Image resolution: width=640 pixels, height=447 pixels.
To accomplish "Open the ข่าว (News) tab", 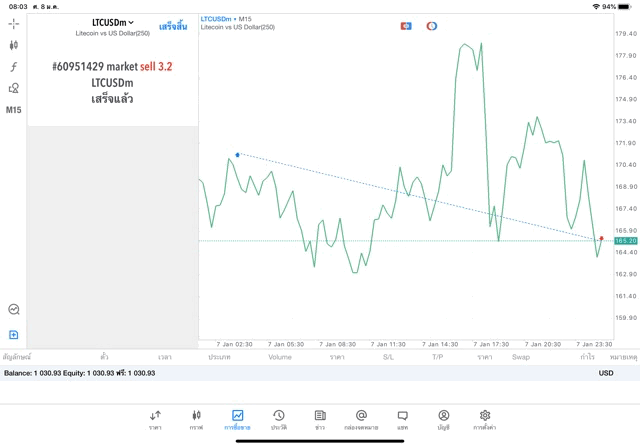I will click(x=320, y=420).
